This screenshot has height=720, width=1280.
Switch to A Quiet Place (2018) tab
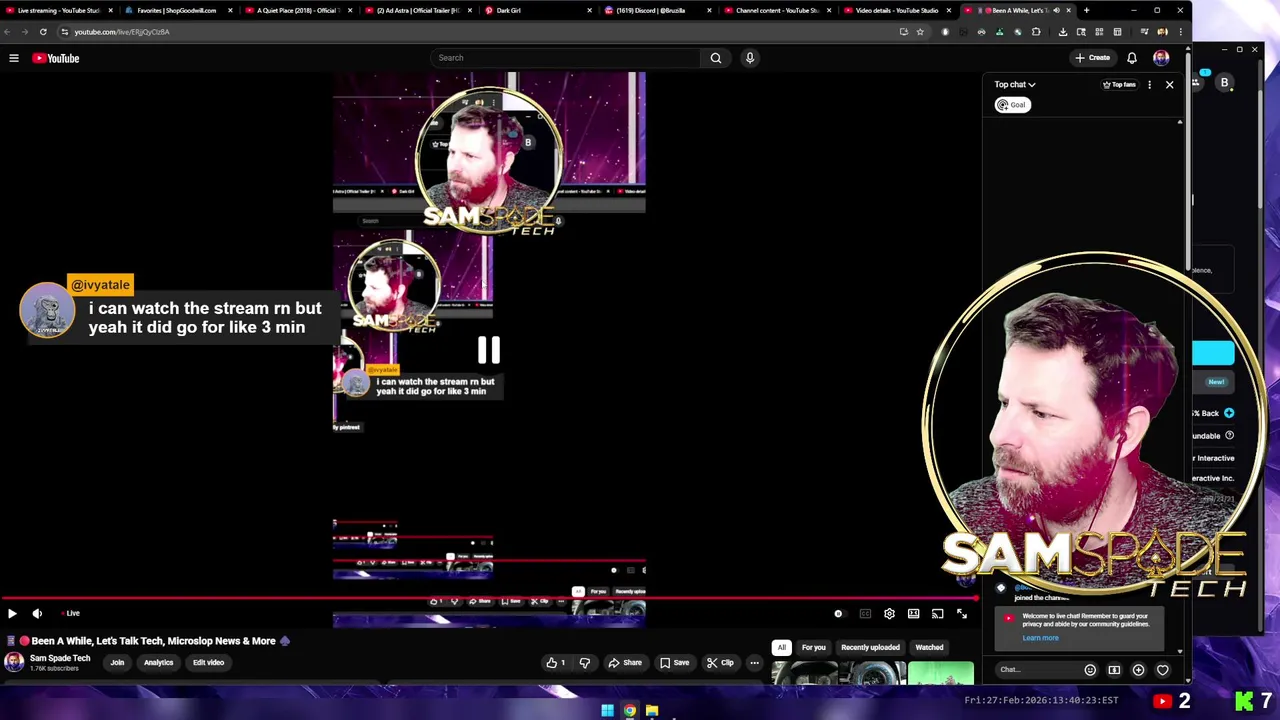(x=297, y=10)
